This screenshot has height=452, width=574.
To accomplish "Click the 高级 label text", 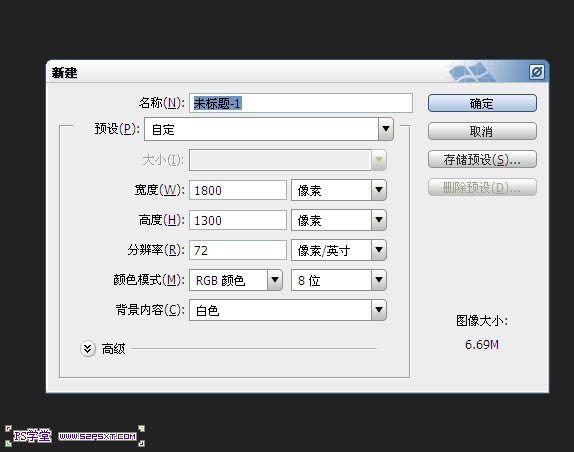I will point(113,349).
